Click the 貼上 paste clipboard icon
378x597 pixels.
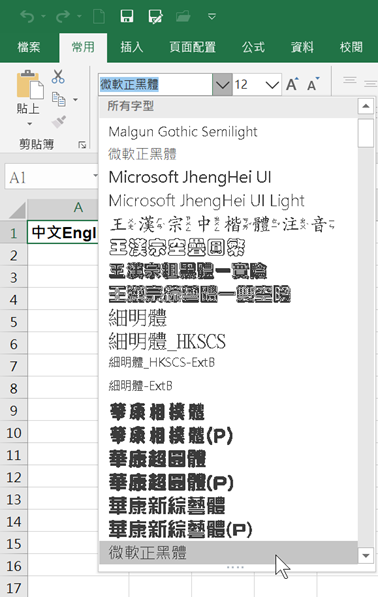(30, 85)
